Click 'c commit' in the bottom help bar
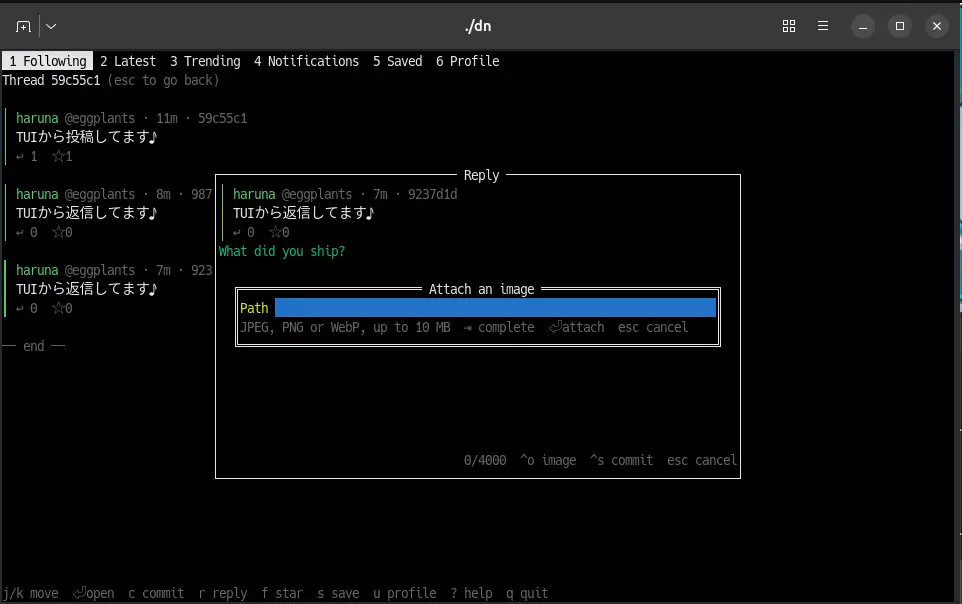Image resolution: width=962 pixels, height=604 pixels. click(x=156, y=594)
